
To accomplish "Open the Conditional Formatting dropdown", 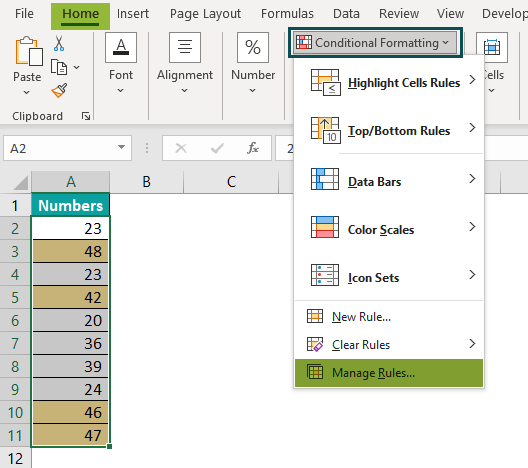I will coord(375,43).
